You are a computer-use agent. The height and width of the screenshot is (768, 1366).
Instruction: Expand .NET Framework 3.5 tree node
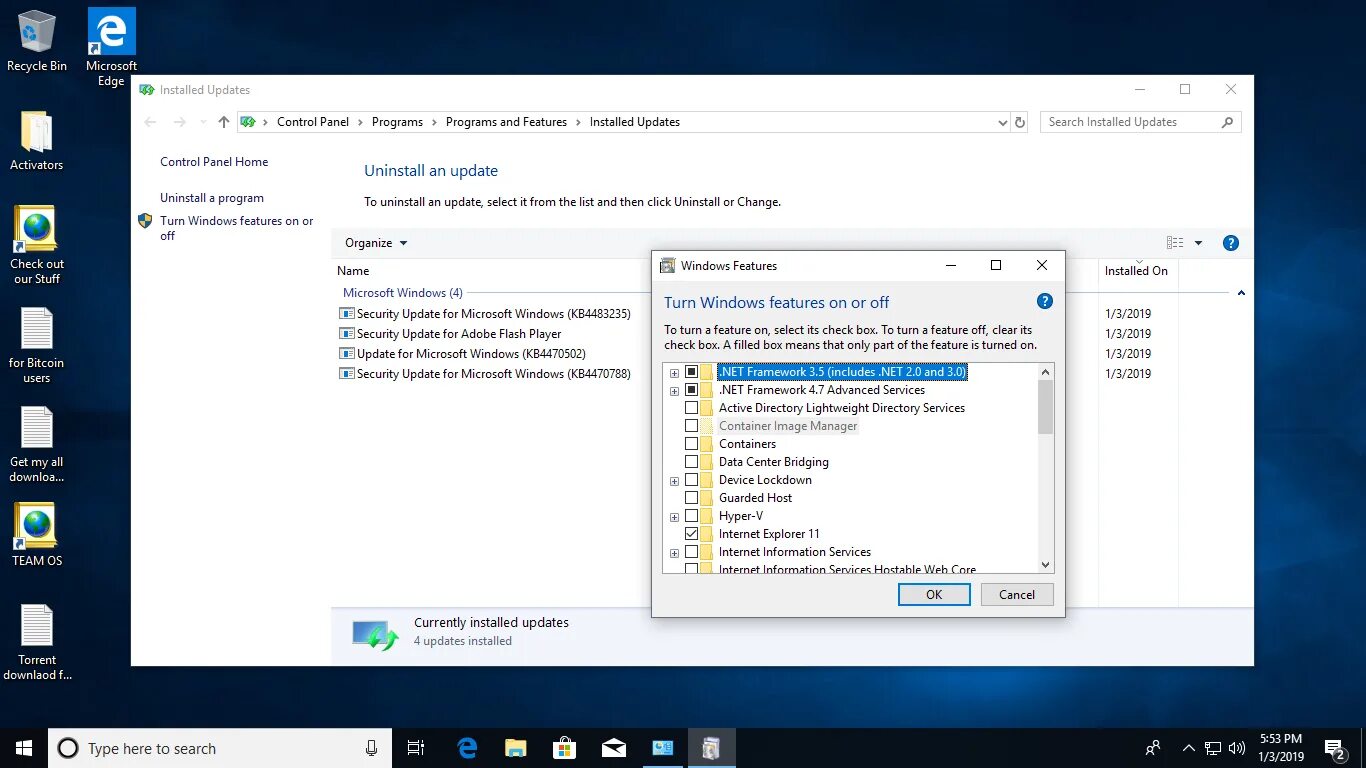click(x=674, y=373)
